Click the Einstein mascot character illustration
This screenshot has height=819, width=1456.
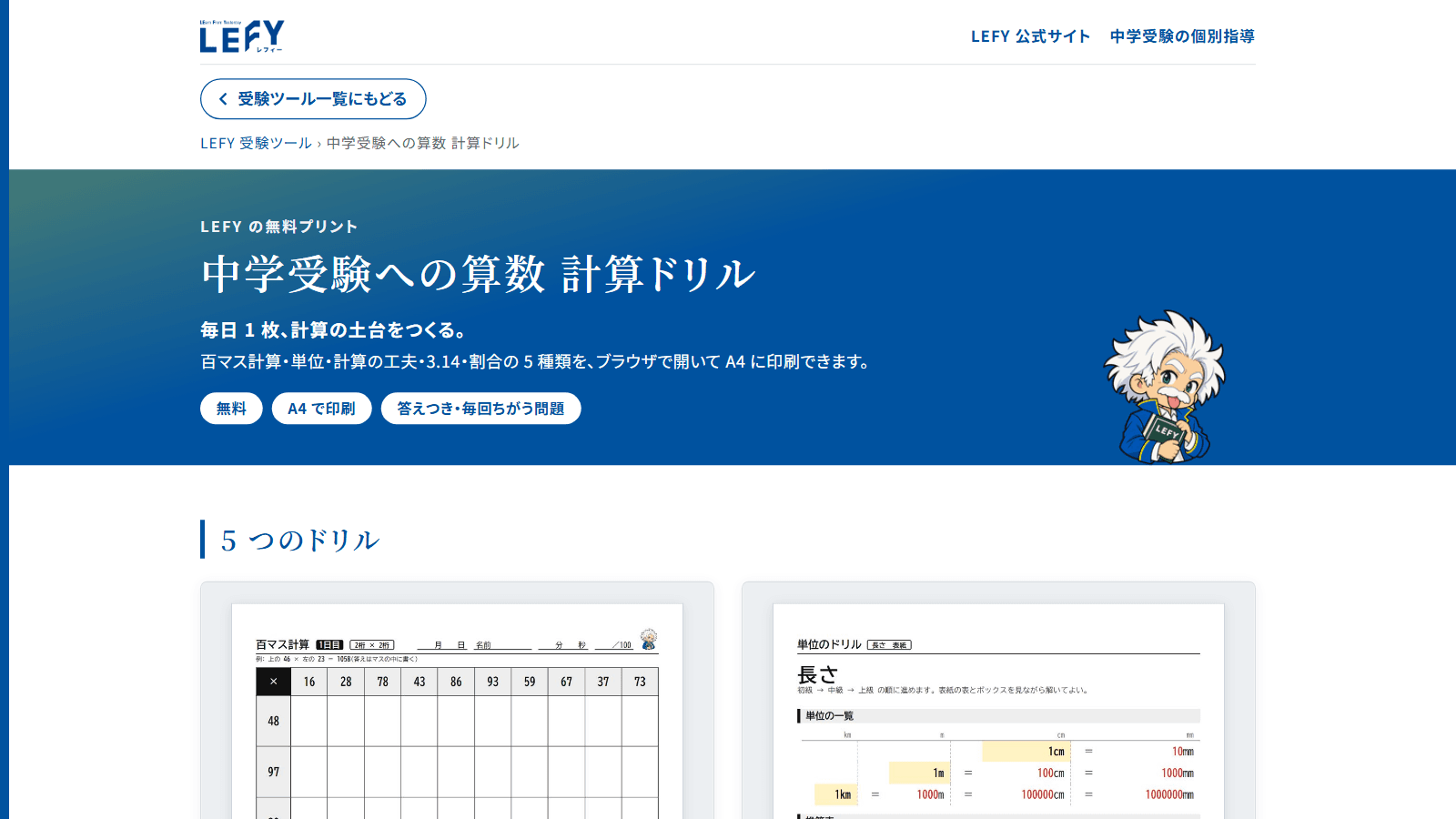click(x=1164, y=386)
